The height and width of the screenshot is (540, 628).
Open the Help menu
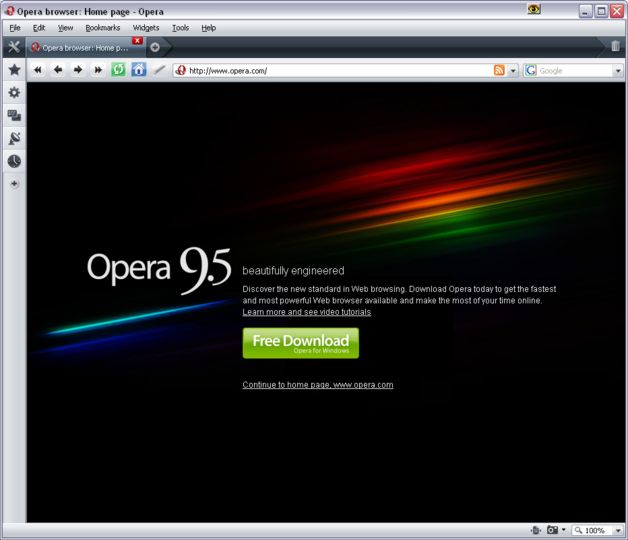click(208, 28)
